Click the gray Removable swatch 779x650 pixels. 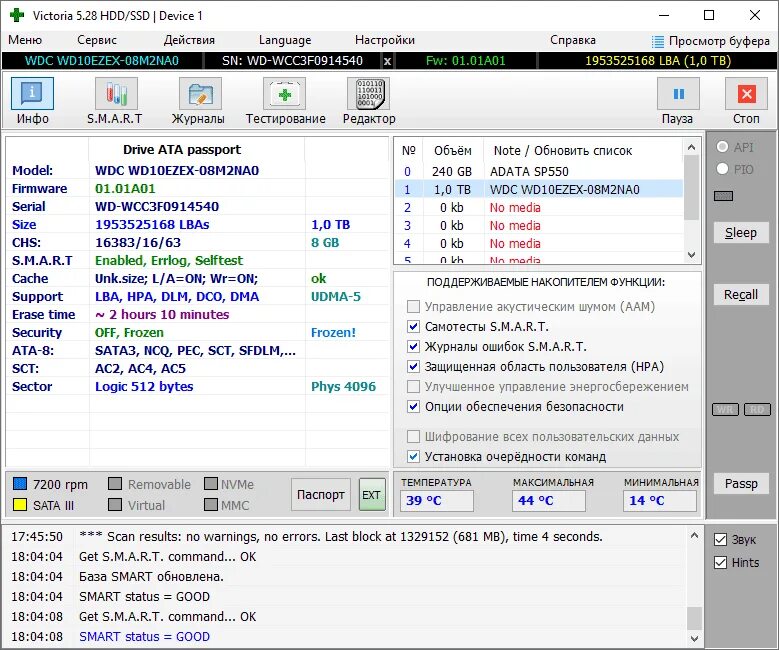coord(115,484)
